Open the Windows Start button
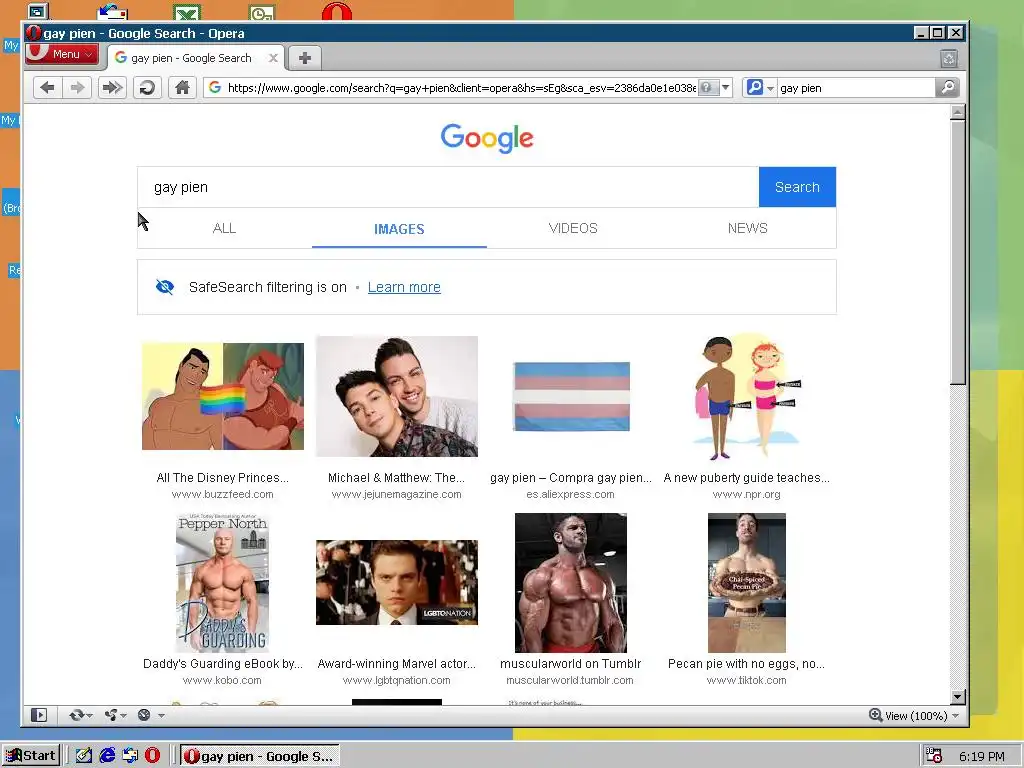1024x768 pixels. click(x=31, y=756)
